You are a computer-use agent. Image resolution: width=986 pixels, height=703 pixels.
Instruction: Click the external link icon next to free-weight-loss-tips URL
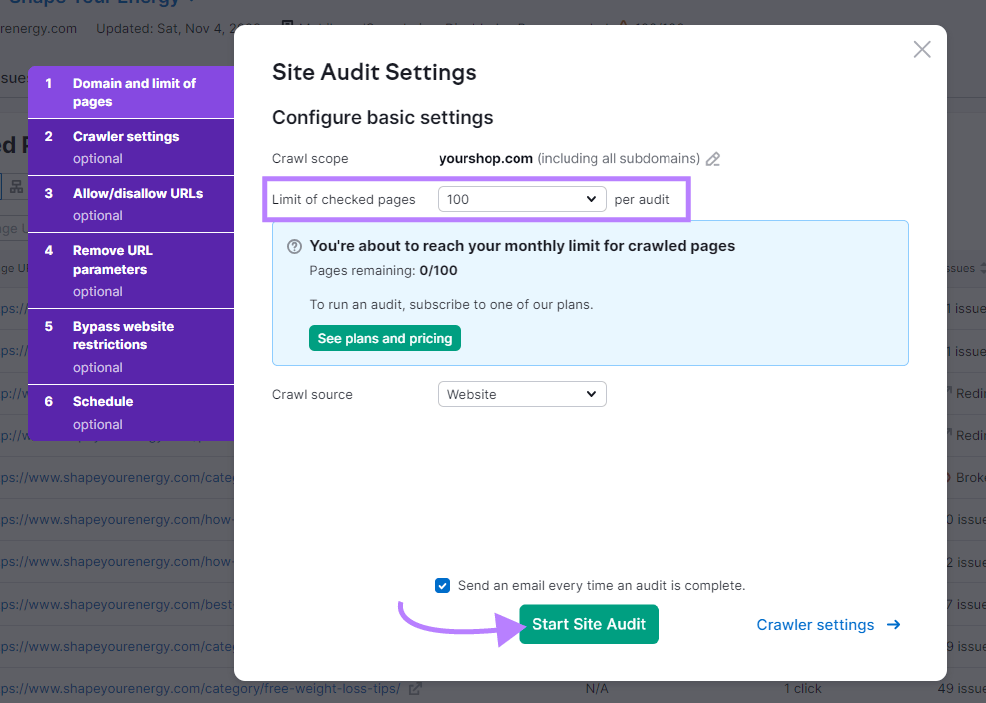tap(417, 689)
